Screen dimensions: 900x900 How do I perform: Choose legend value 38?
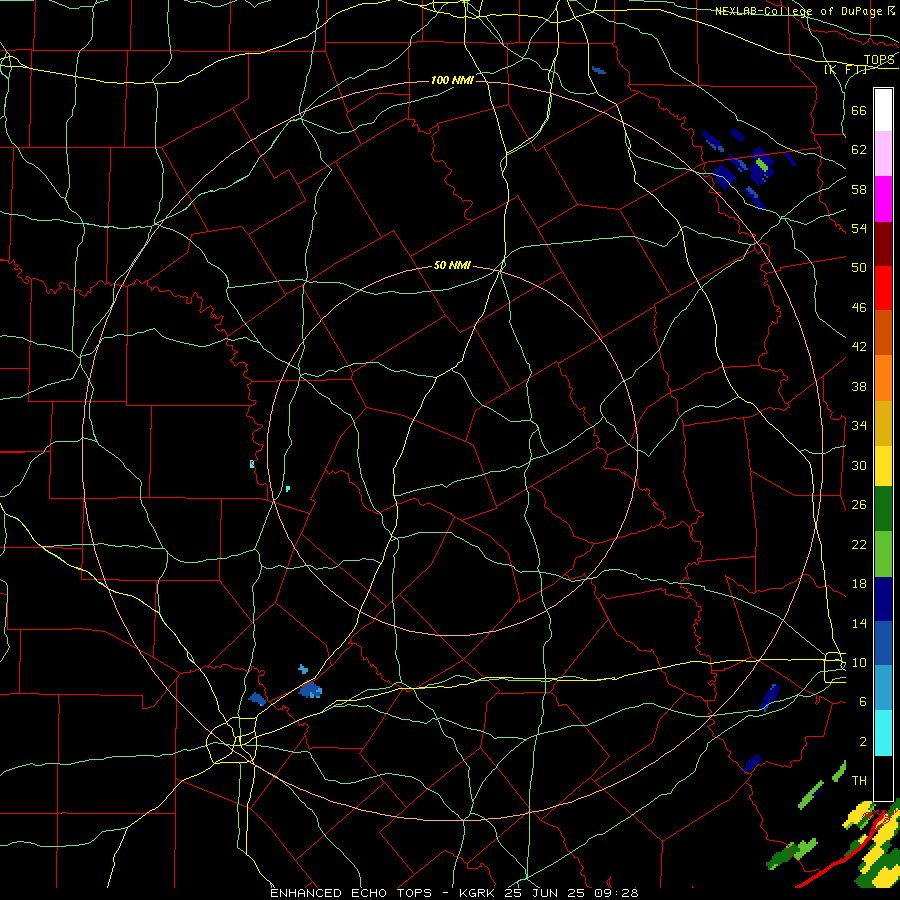[x=859, y=386]
